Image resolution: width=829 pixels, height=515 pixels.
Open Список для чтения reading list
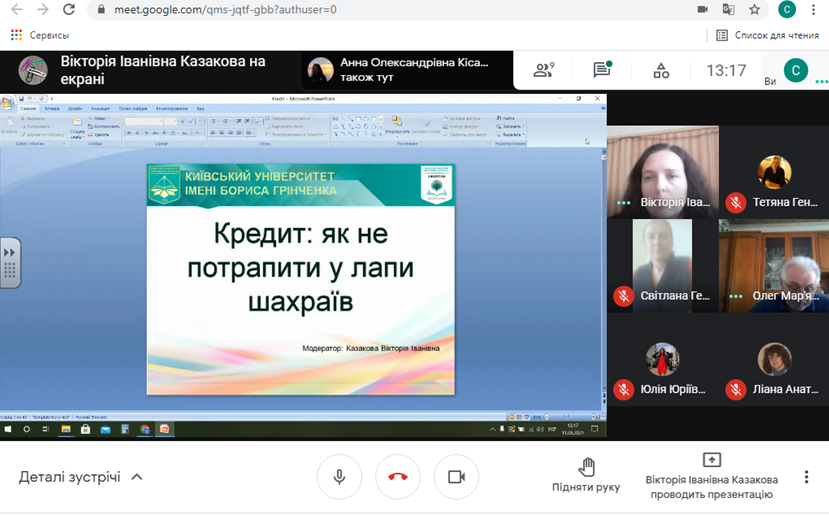tap(767, 35)
